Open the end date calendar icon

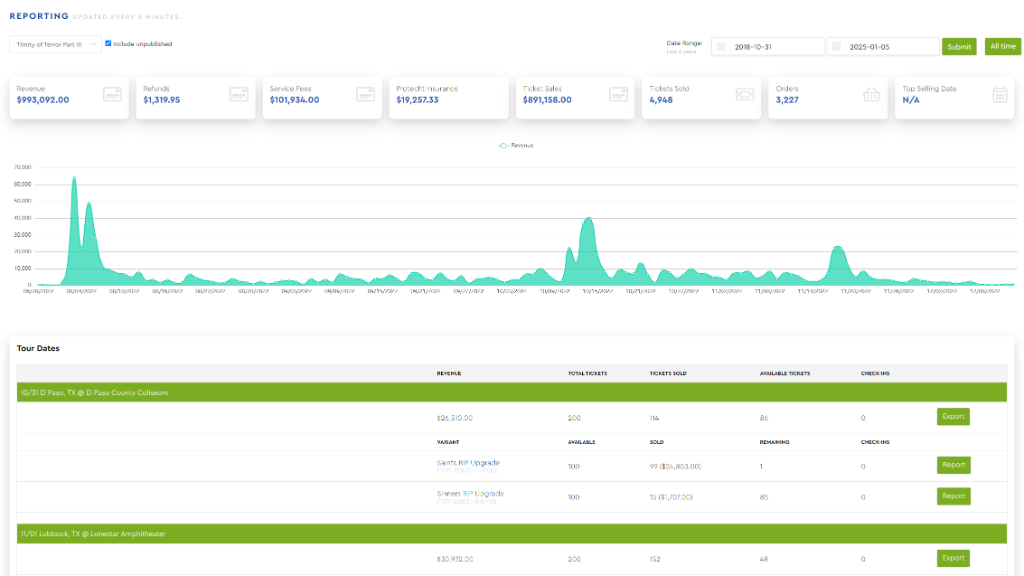pos(836,47)
